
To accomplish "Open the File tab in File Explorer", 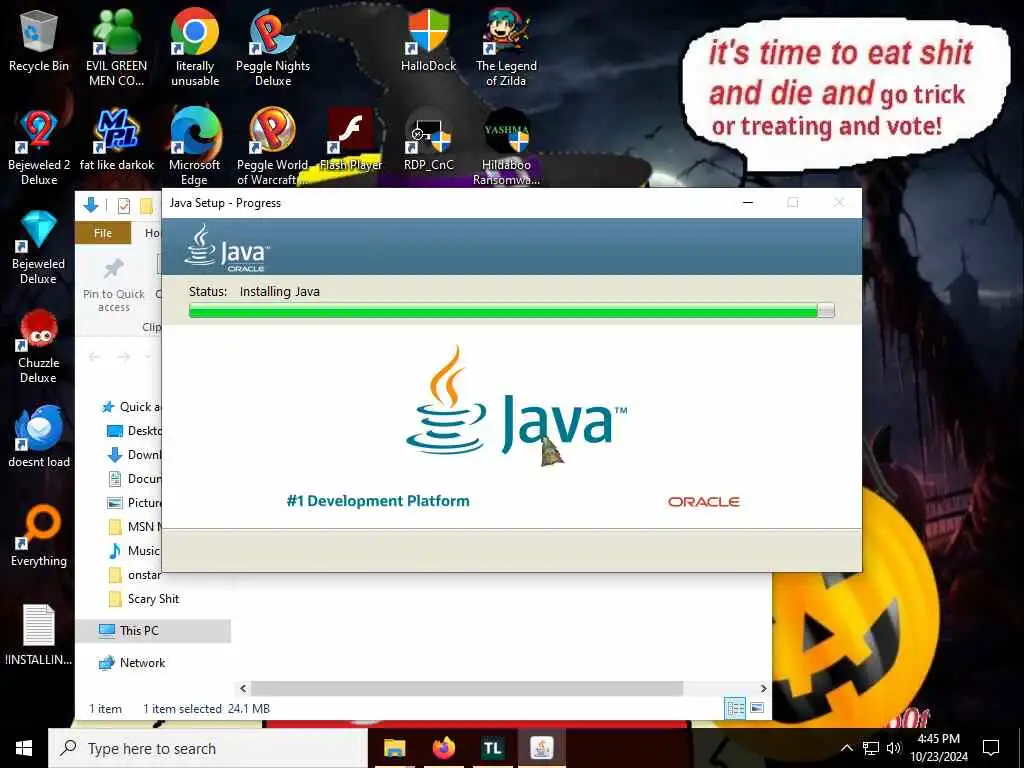I will point(103,233).
